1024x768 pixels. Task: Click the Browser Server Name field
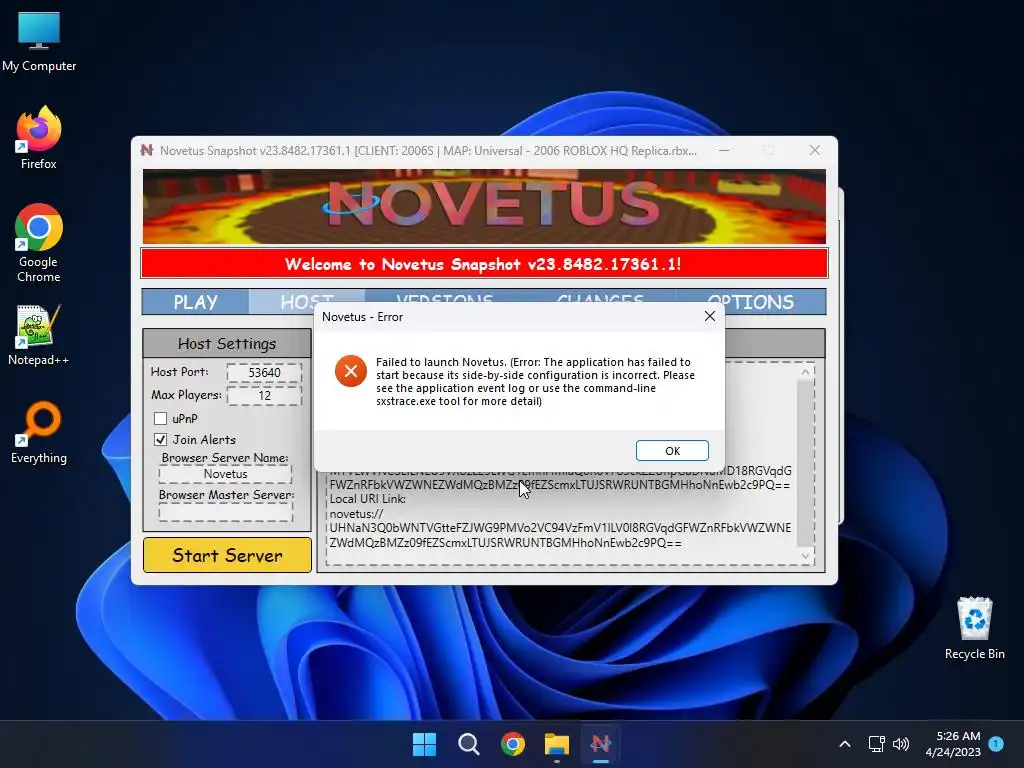(225, 474)
